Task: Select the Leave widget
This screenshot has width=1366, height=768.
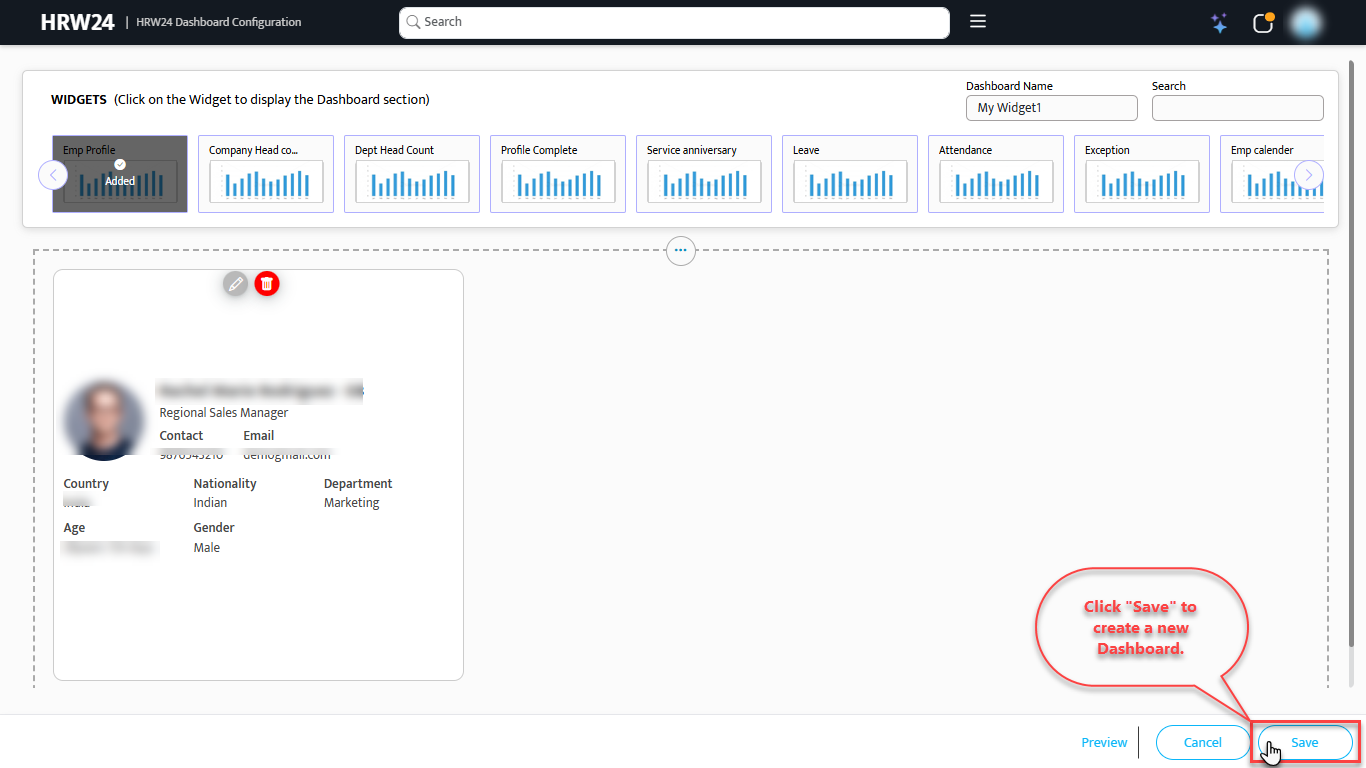Action: (849, 174)
